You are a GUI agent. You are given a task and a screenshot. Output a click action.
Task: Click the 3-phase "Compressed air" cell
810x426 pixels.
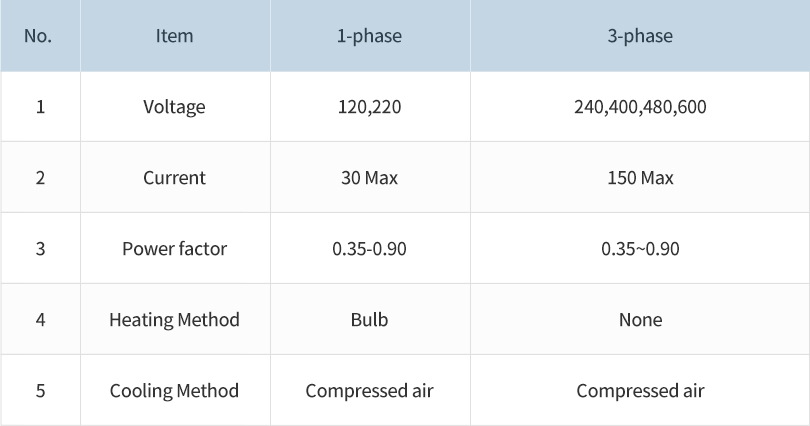[640, 391]
